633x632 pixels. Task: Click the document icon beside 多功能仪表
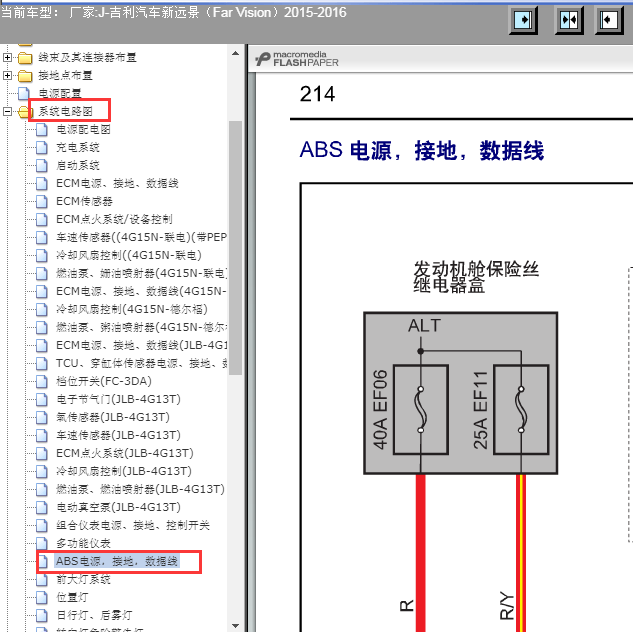(x=42, y=544)
